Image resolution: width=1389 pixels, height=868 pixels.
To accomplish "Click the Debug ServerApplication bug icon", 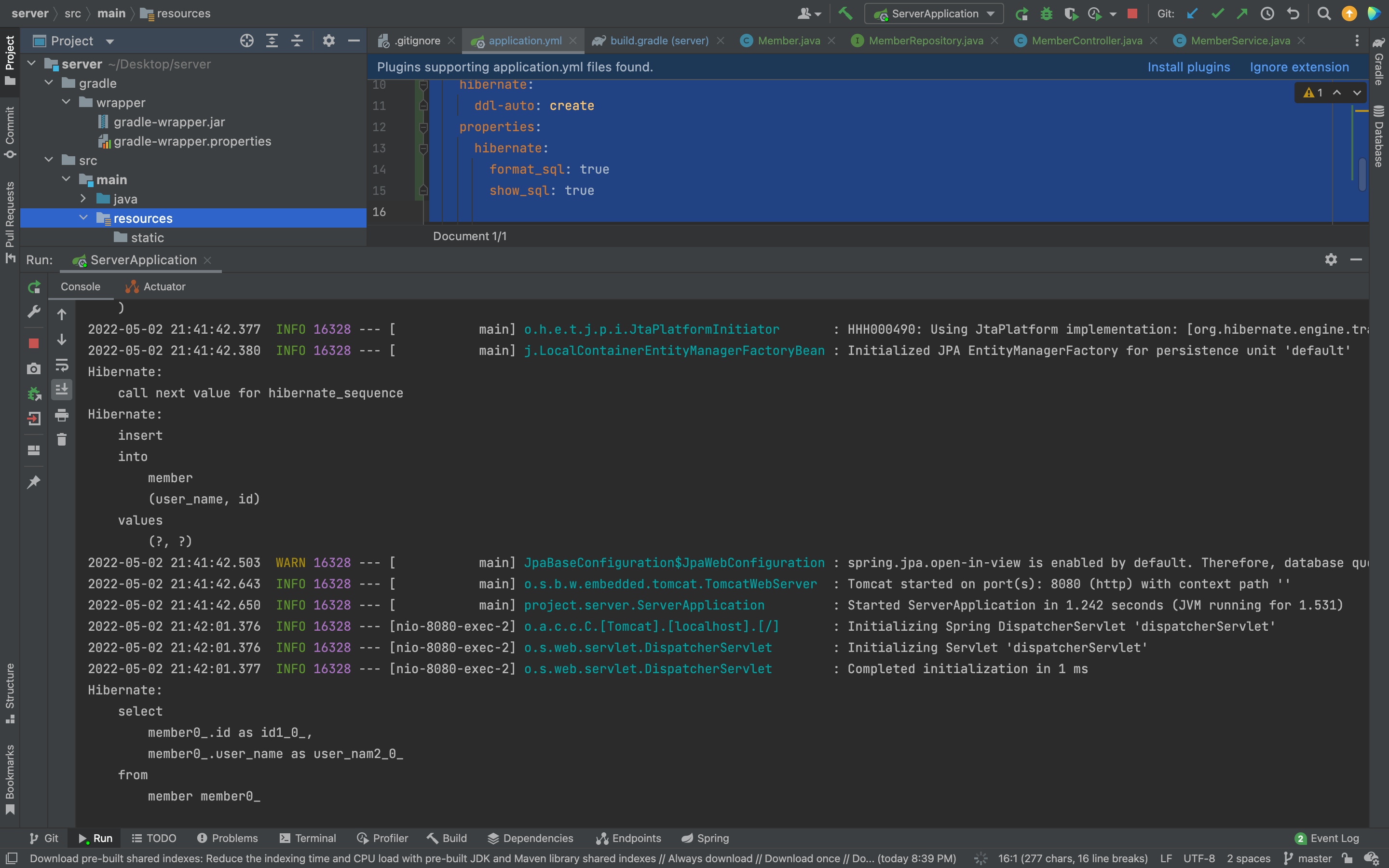I will (x=1047, y=13).
